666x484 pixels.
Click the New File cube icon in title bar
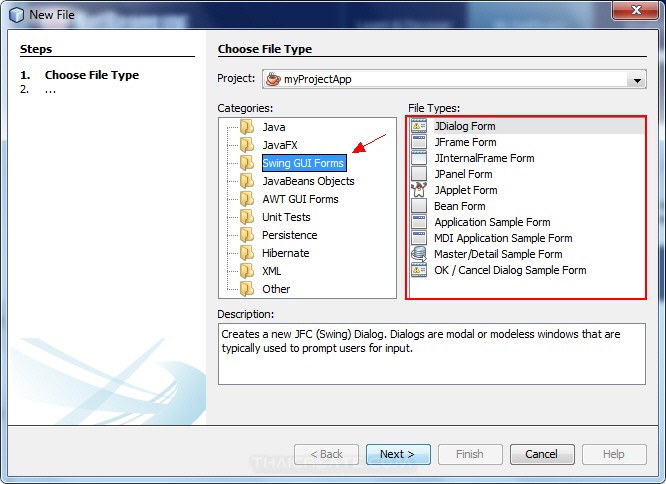tap(17, 15)
